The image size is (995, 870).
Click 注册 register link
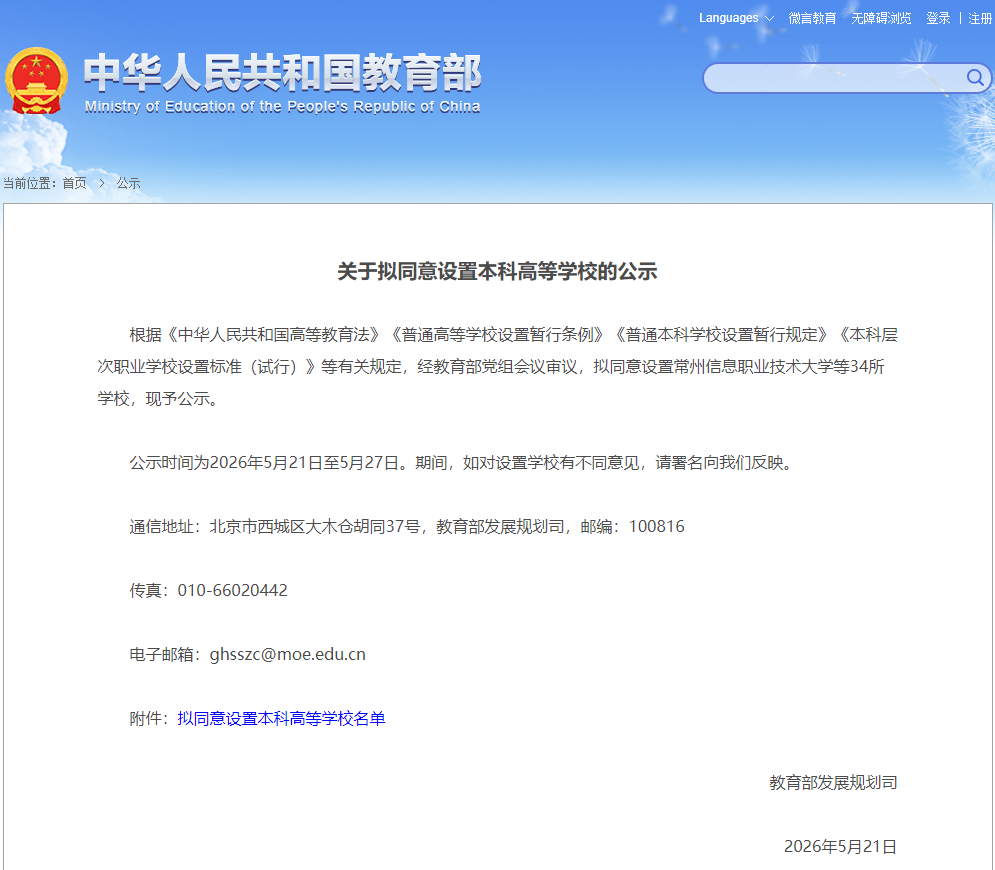click(x=980, y=18)
